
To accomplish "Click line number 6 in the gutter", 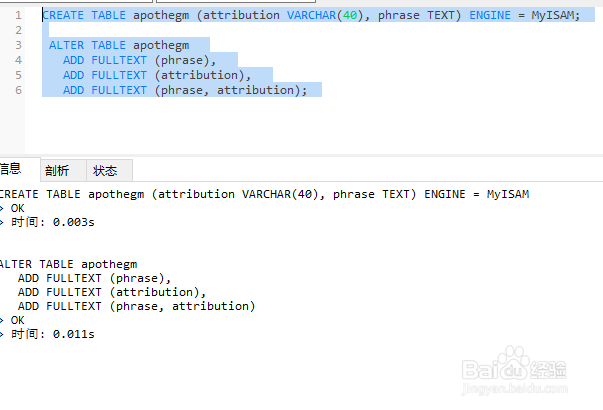I will point(18,90).
